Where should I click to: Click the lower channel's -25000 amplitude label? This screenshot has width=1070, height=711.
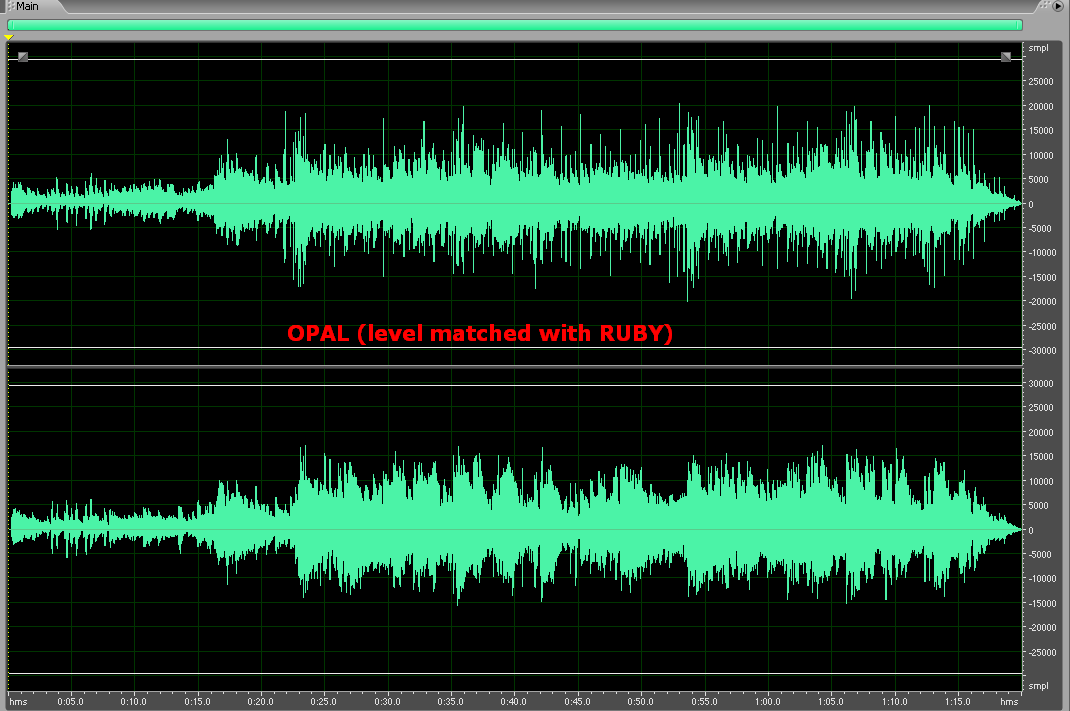[x=1041, y=652]
